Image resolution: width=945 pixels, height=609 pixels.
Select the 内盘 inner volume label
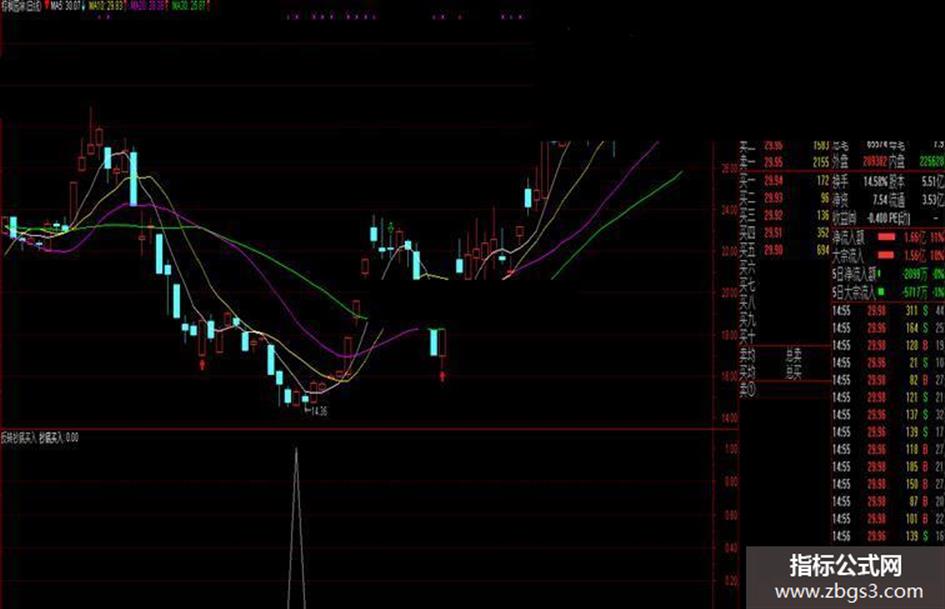coord(897,162)
